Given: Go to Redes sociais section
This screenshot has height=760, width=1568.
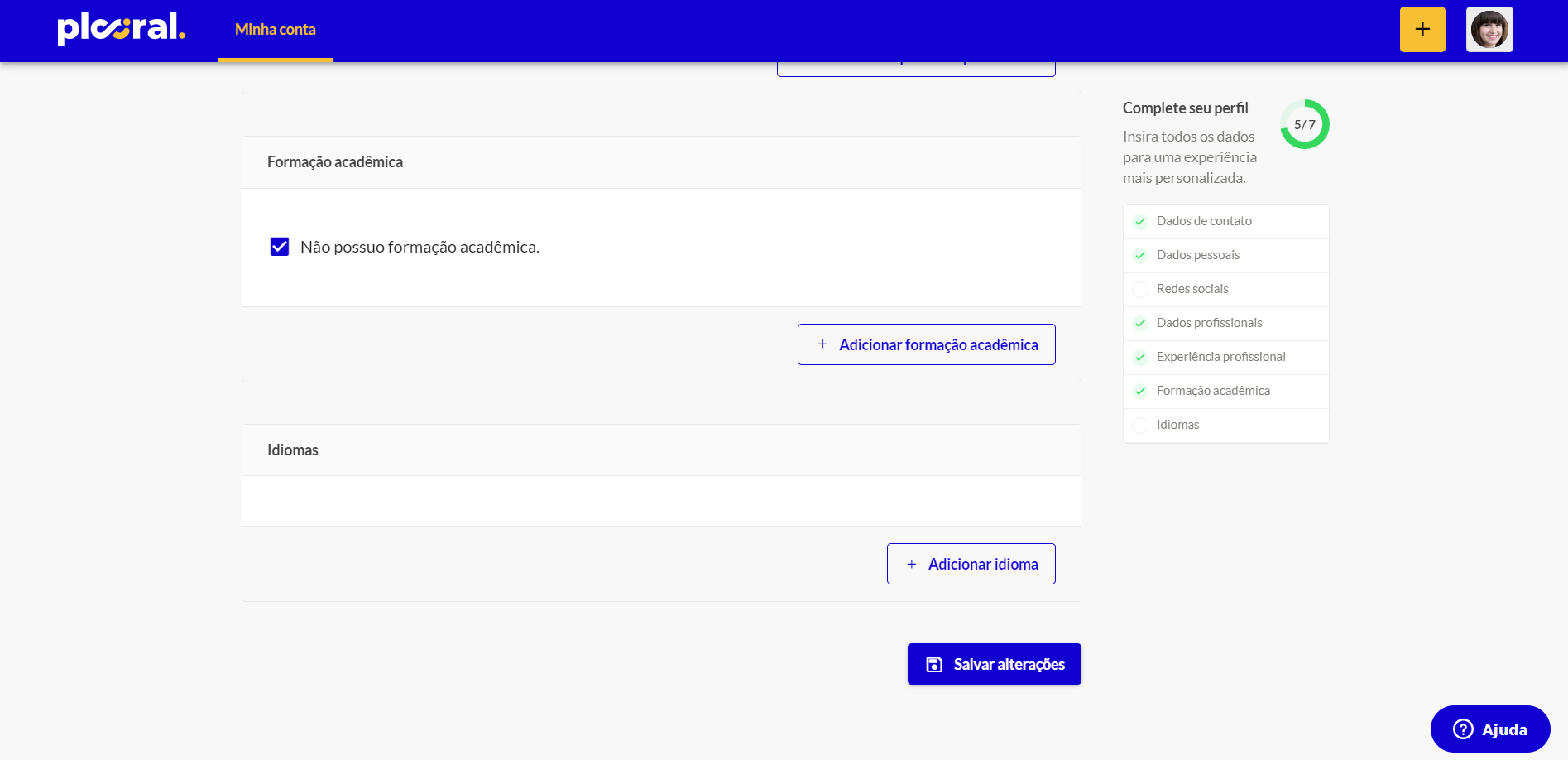Looking at the screenshot, I should [1225, 290].
